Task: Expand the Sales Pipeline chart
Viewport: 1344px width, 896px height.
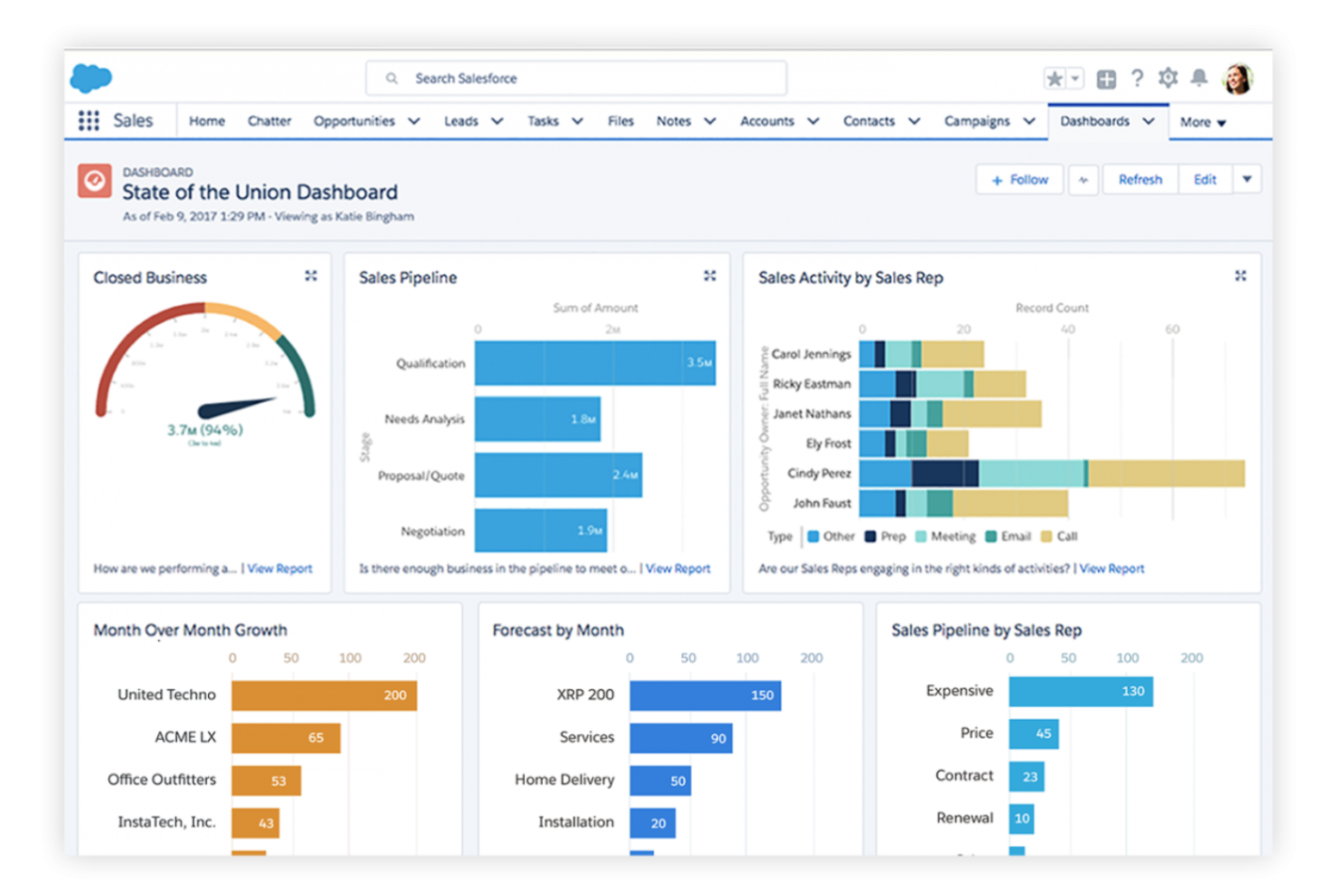Action: pyautogui.click(x=709, y=276)
